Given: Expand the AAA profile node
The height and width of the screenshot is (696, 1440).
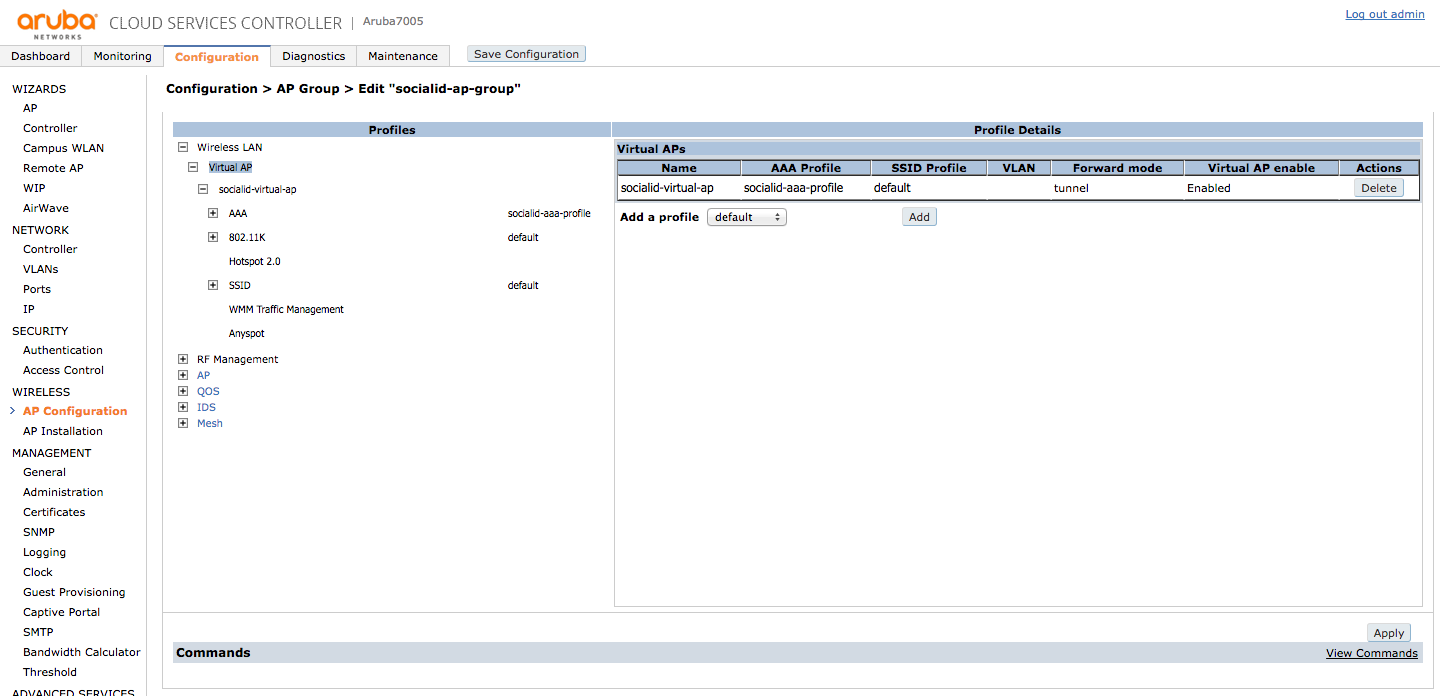Looking at the screenshot, I should coord(213,213).
